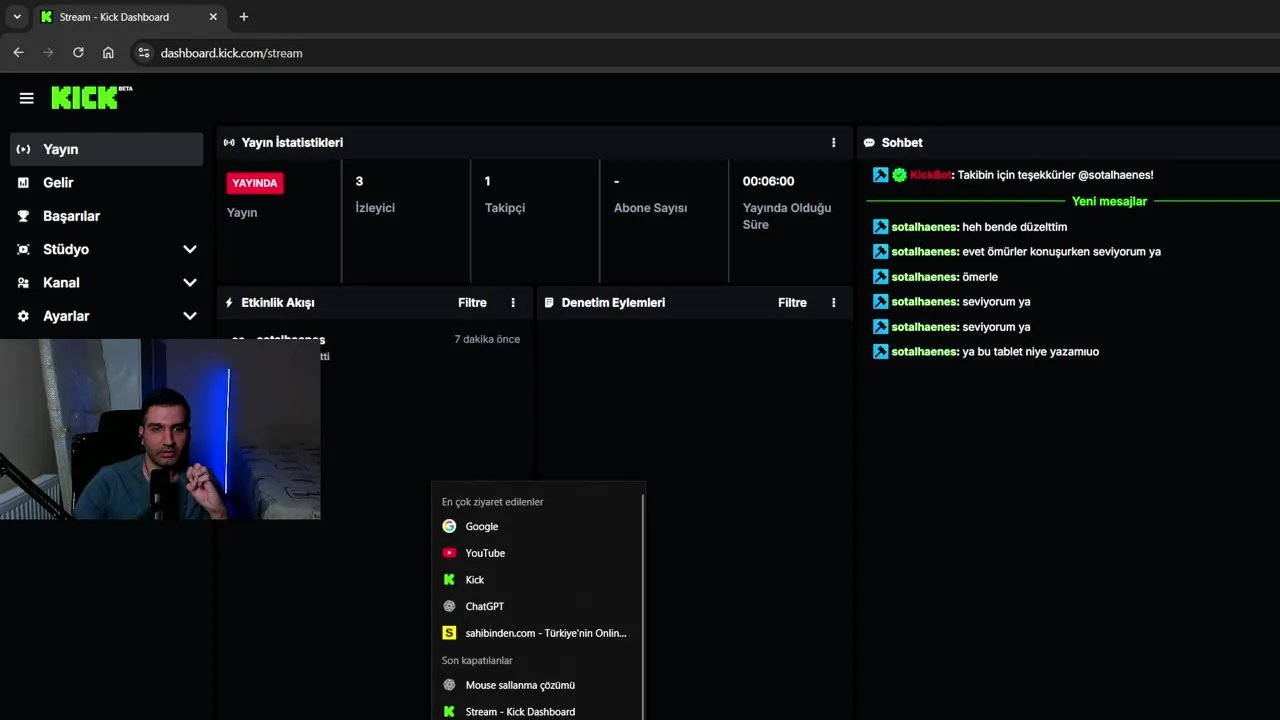1280x720 pixels.
Task: Click badge icon beside 'ya bu tablet' message
Action: pyautogui.click(x=880, y=352)
